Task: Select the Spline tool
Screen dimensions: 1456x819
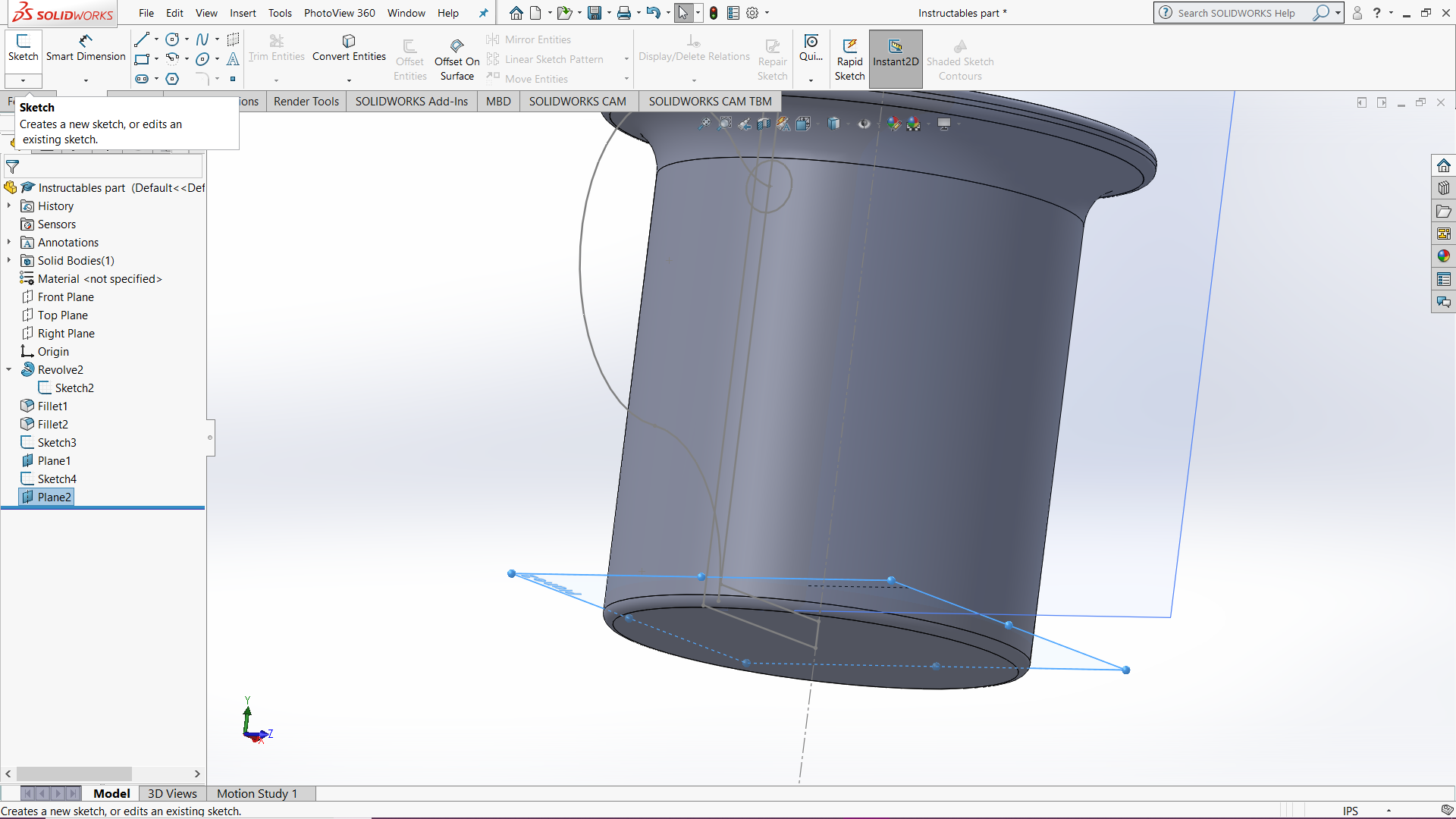Action: tap(203, 39)
